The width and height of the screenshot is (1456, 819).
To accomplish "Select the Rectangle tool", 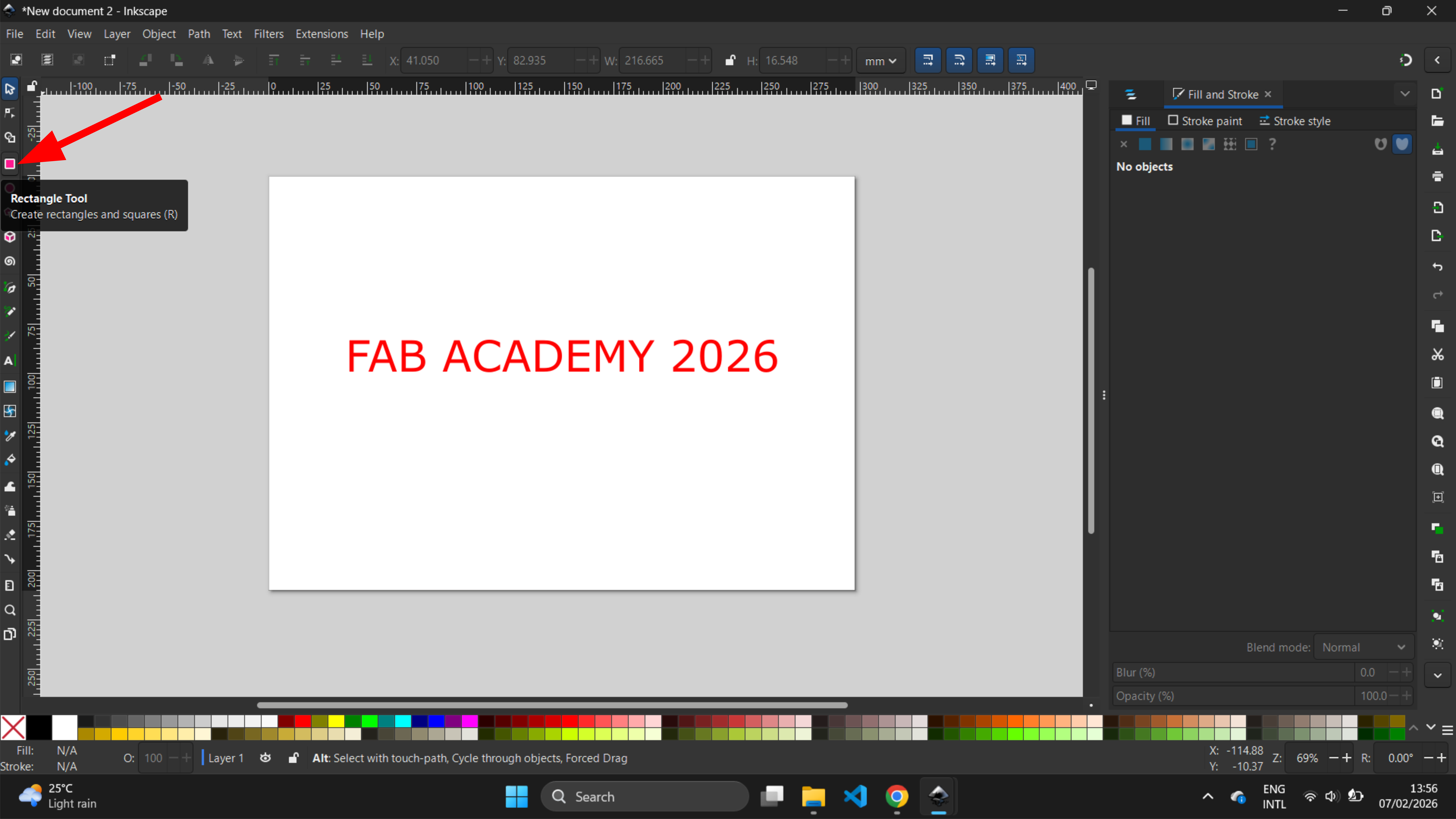I will click(x=10, y=164).
